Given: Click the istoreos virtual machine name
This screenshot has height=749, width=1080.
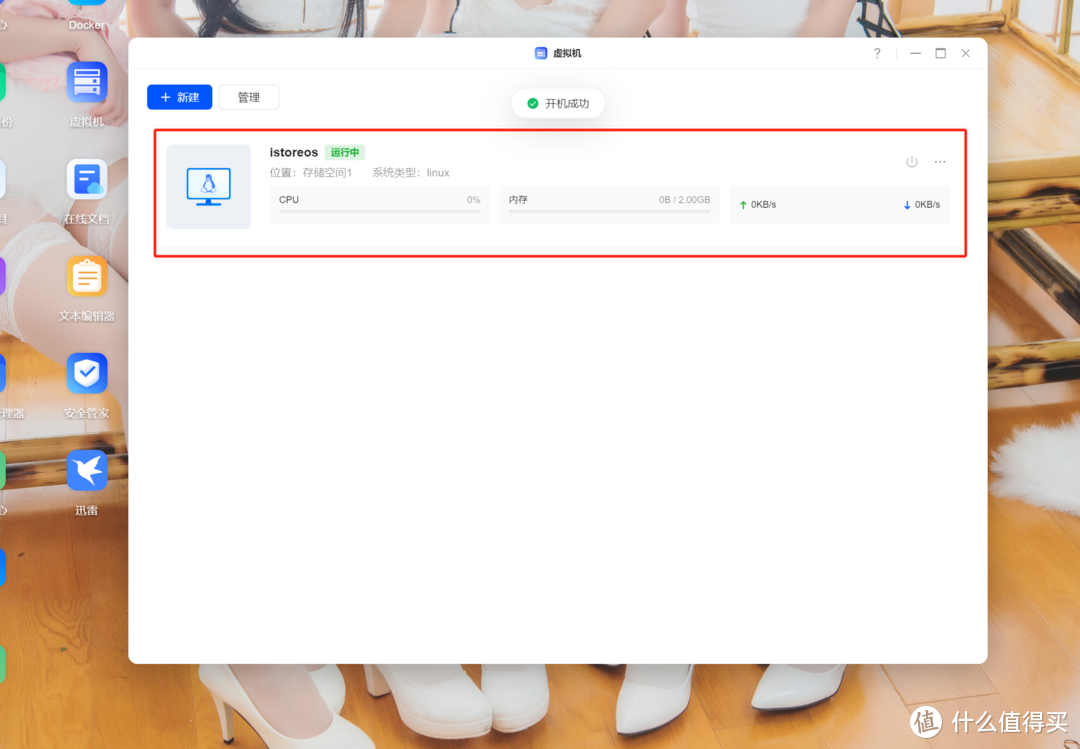Looking at the screenshot, I should tap(294, 153).
